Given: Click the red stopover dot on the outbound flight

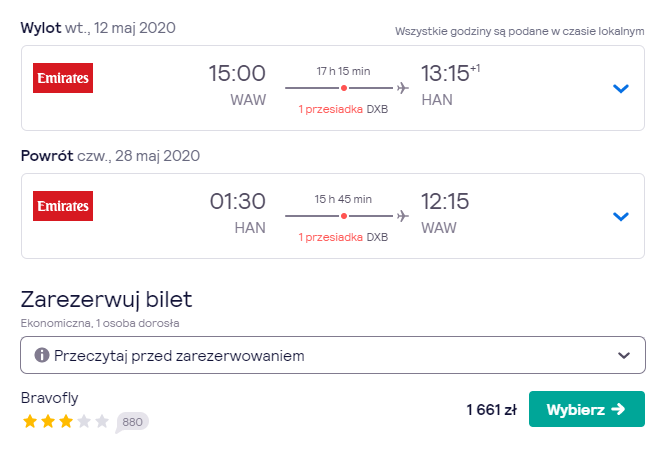Looking at the screenshot, I should pos(344,88).
